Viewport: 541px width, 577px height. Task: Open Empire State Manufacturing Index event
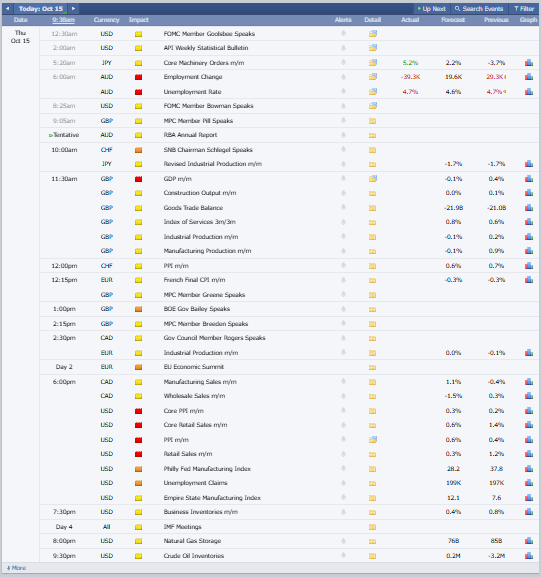pyautogui.click(x=212, y=498)
